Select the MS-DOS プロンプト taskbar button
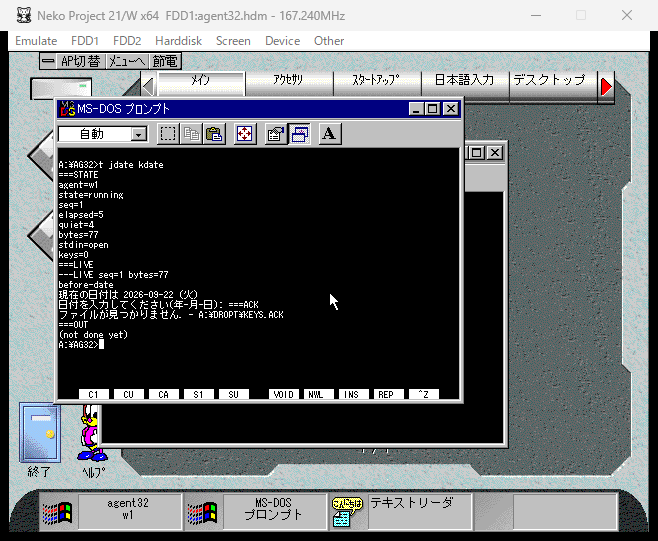 coord(274,512)
